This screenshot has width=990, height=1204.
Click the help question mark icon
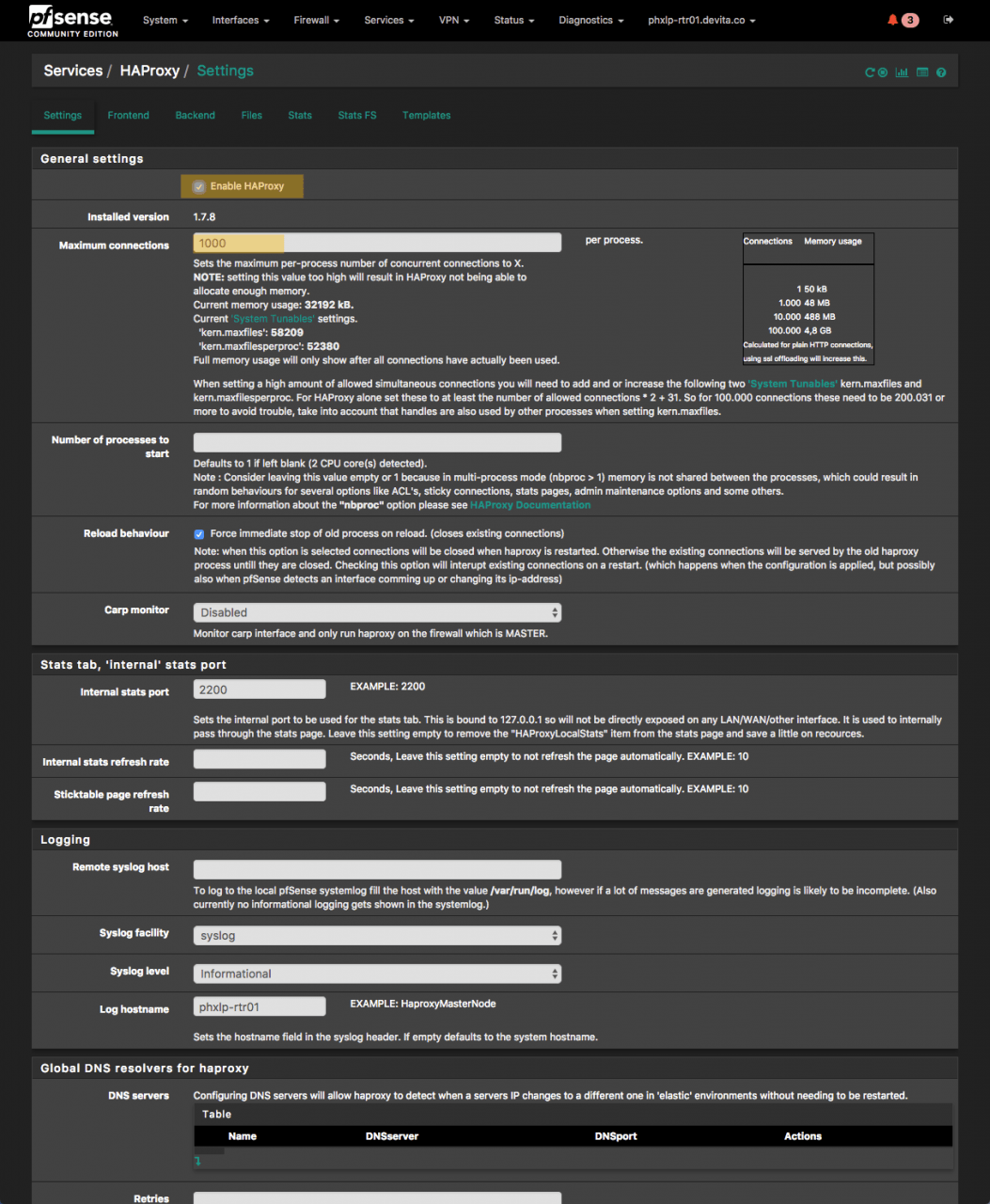coord(941,72)
